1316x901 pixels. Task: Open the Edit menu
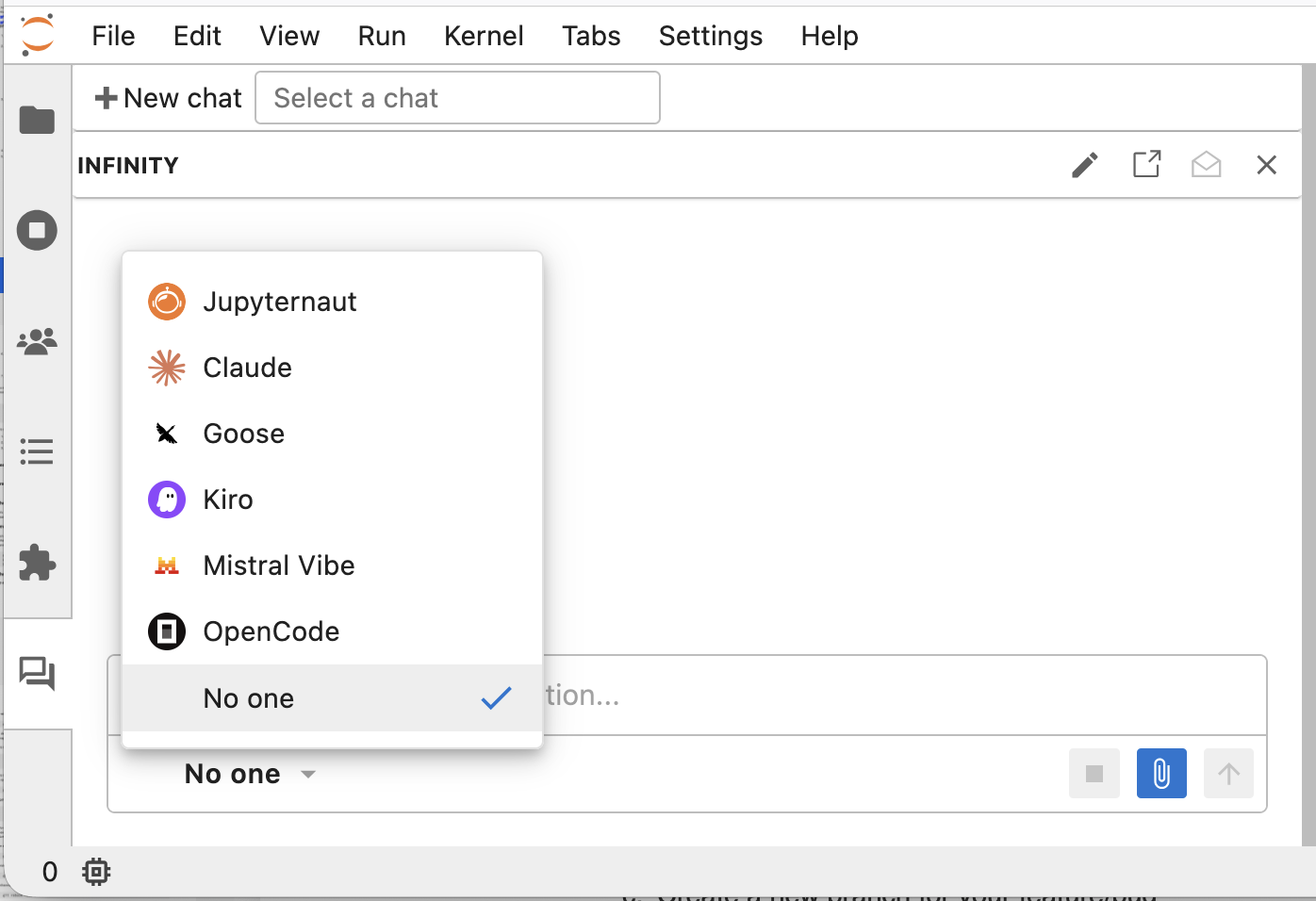197,36
